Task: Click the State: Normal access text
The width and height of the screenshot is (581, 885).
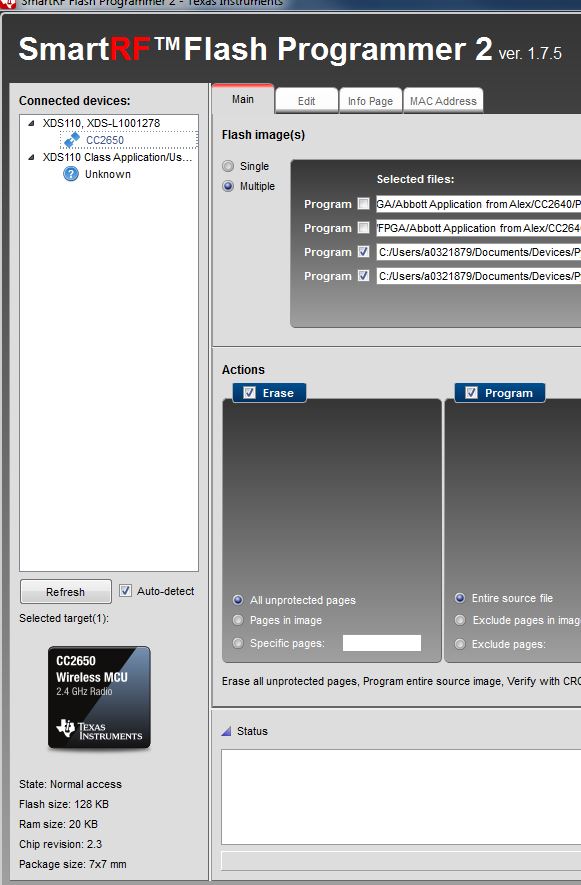Action: 71,785
